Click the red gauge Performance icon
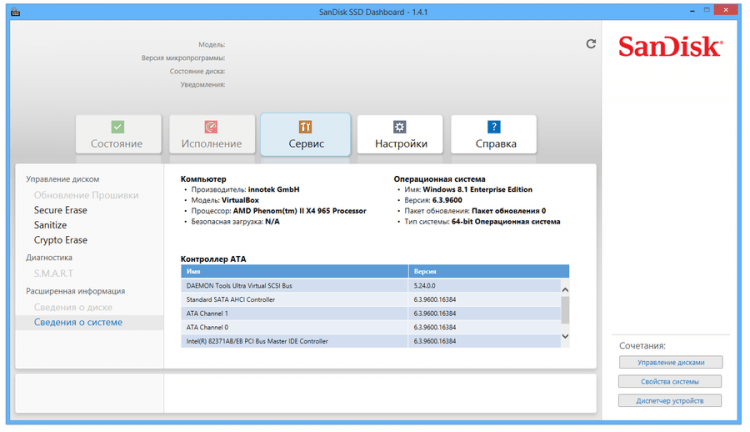The height and width of the screenshot is (432, 750). click(211, 127)
